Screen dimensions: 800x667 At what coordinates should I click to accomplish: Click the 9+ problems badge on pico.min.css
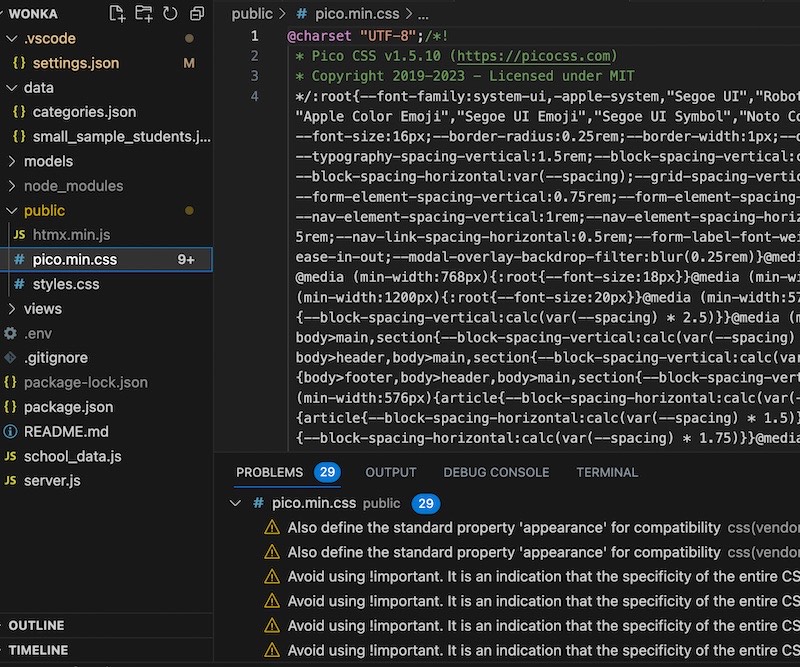tap(186, 260)
